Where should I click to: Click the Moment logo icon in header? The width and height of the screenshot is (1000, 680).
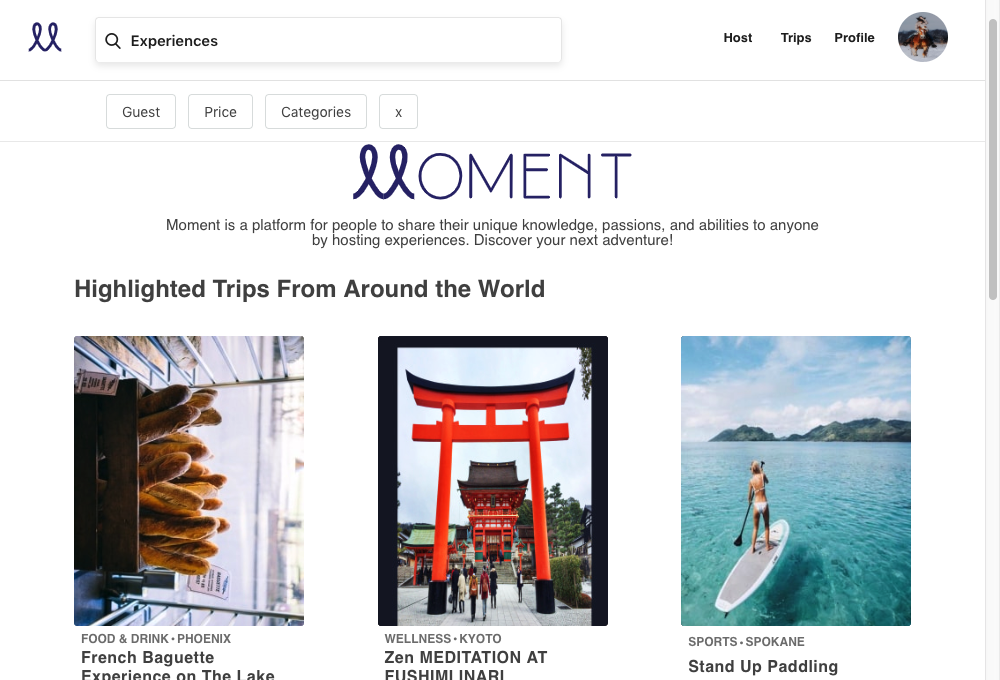[x=45, y=38]
